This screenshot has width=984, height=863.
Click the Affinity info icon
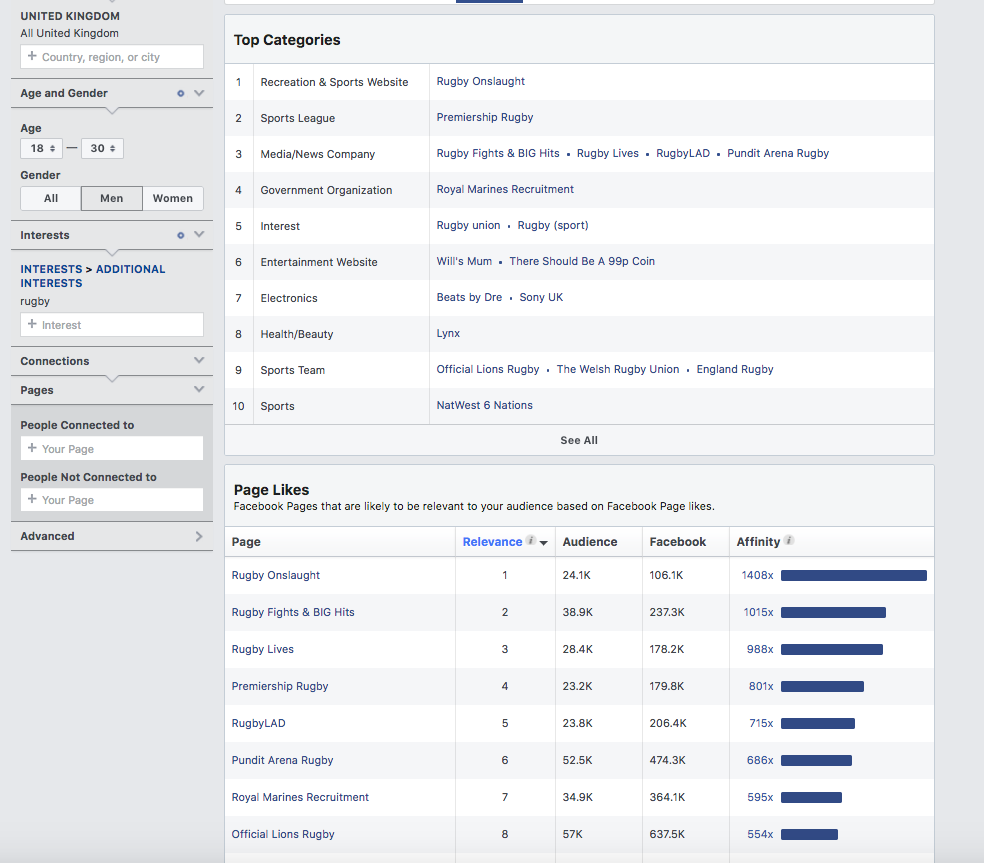point(789,540)
